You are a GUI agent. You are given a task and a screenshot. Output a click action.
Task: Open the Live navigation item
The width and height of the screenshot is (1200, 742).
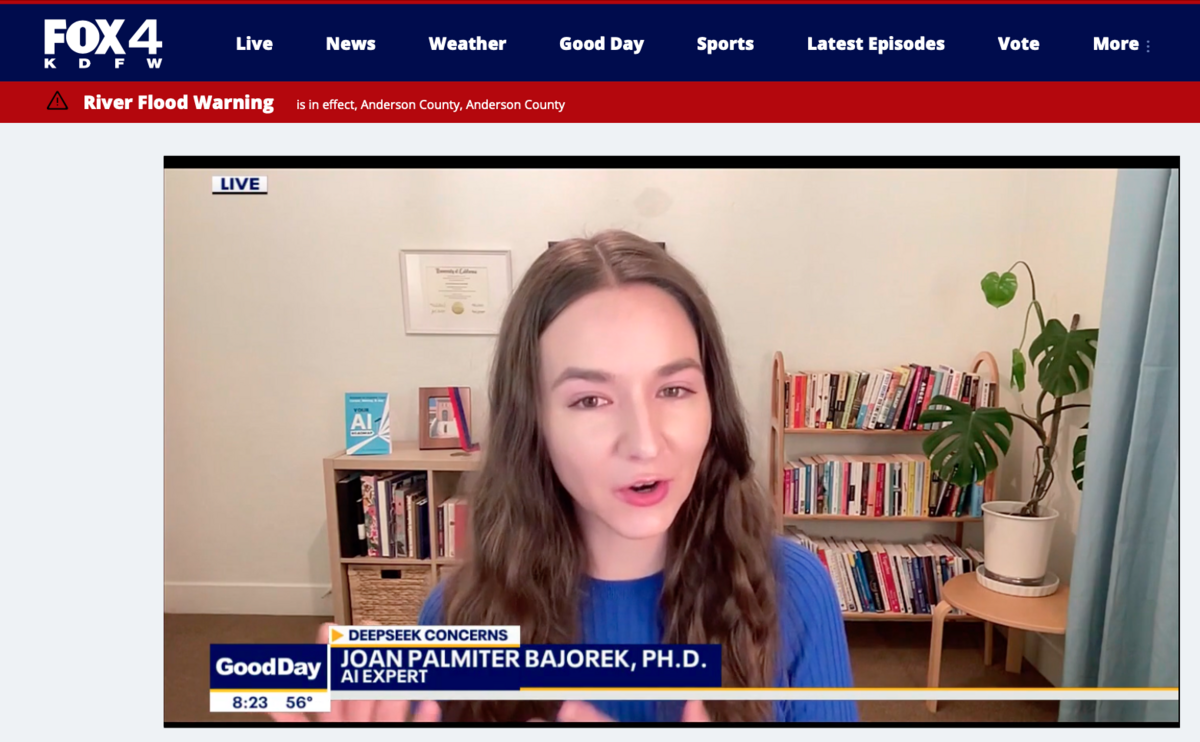(x=254, y=44)
